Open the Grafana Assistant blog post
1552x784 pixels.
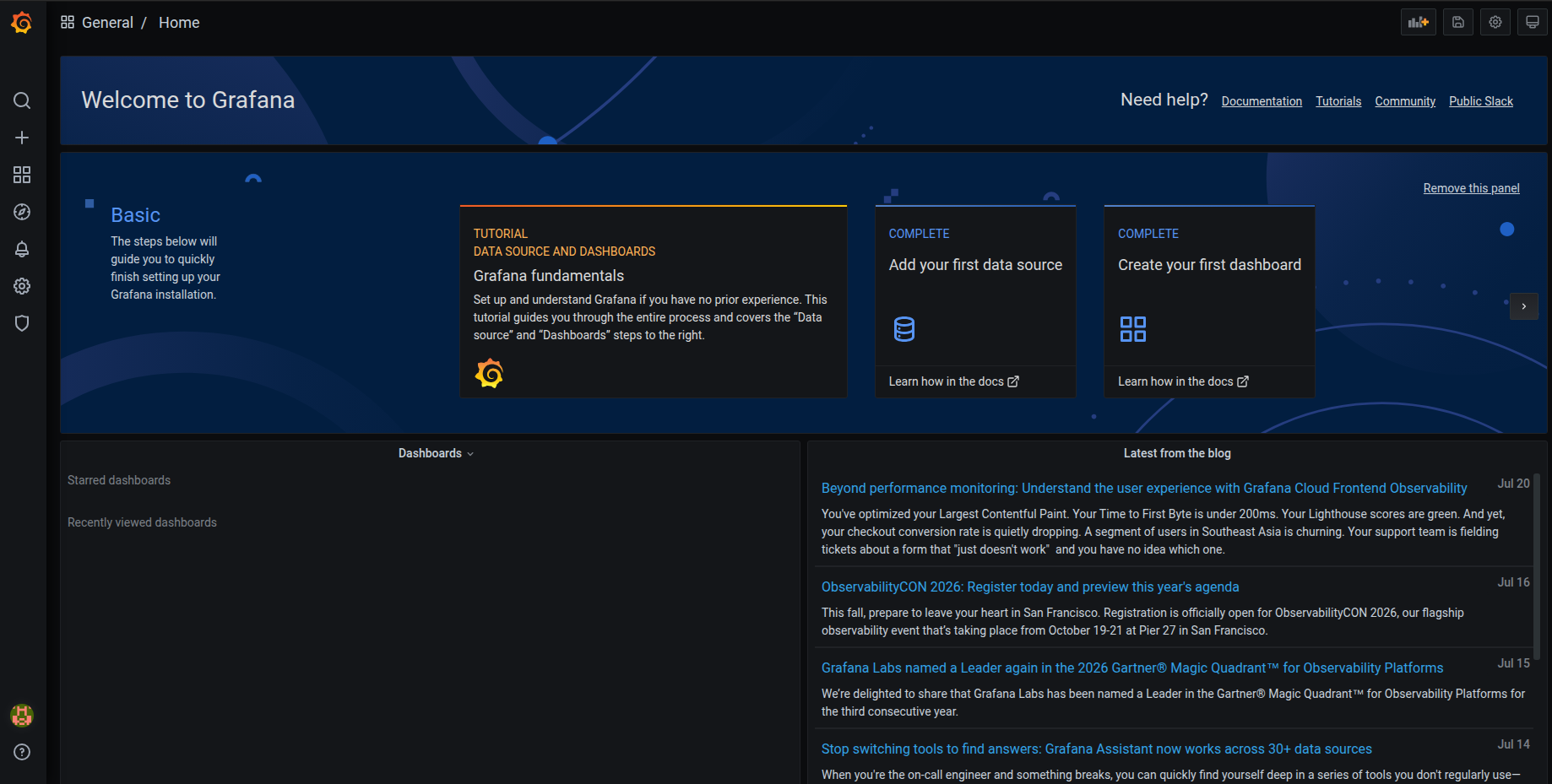tap(1096, 749)
